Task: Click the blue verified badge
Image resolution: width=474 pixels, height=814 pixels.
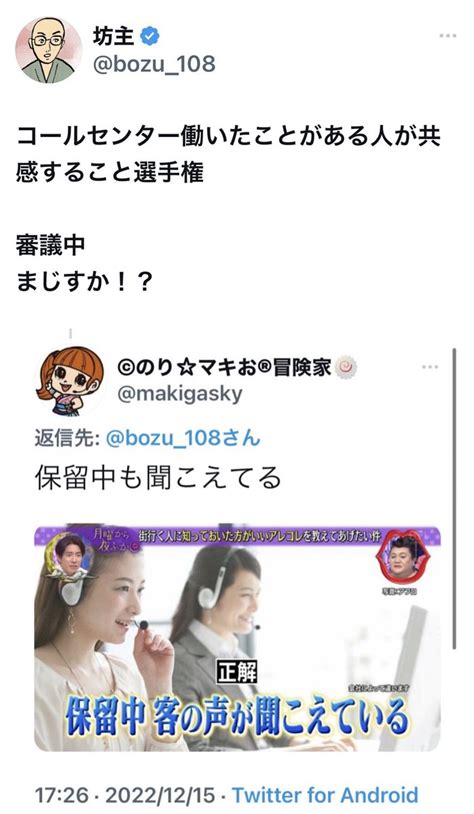Action: [x=151, y=37]
